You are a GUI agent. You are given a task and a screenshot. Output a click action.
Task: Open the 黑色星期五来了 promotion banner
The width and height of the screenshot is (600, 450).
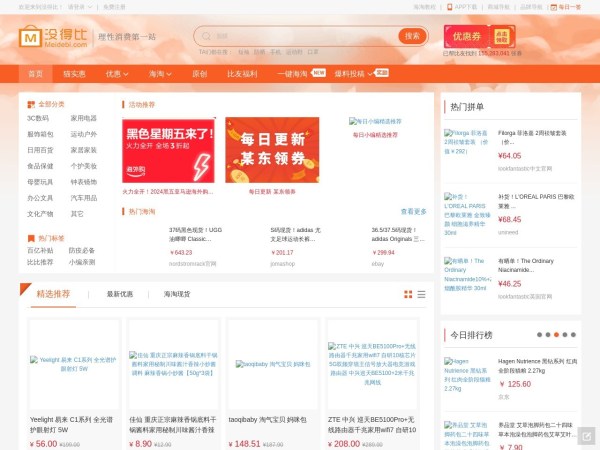pyautogui.click(x=168, y=149)
